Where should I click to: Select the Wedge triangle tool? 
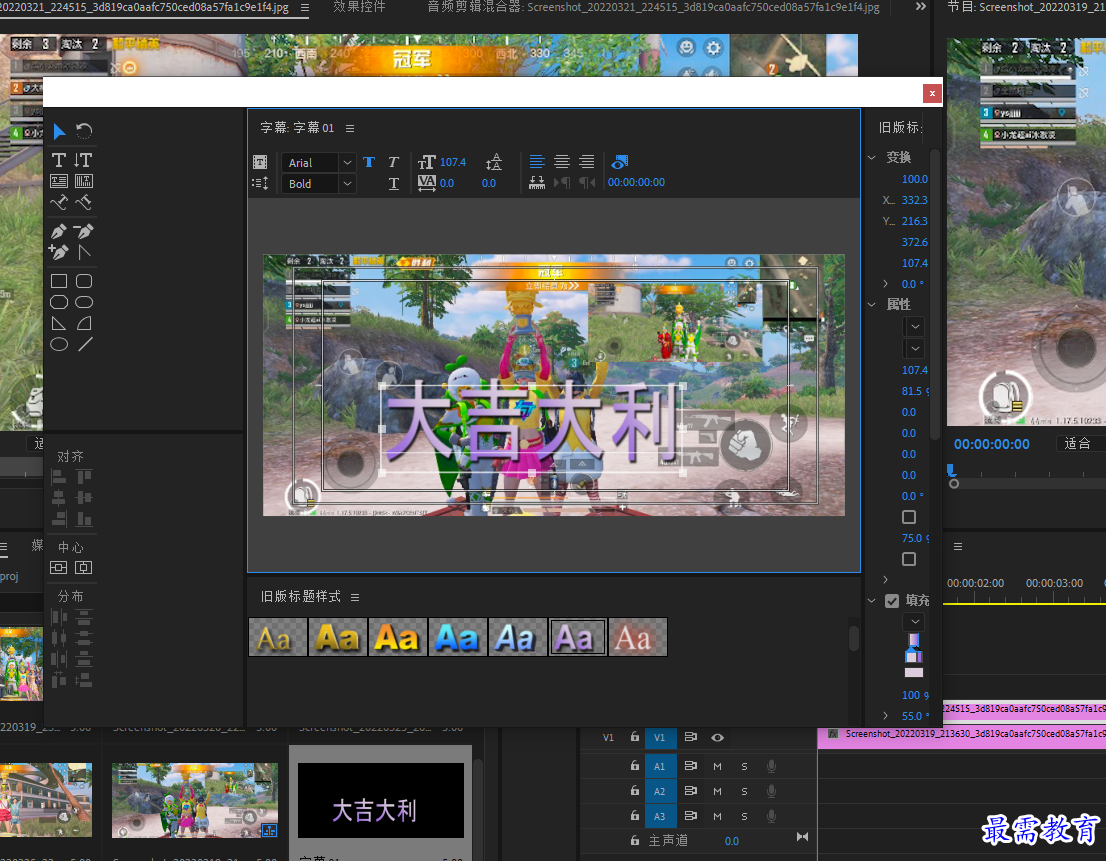59,324
